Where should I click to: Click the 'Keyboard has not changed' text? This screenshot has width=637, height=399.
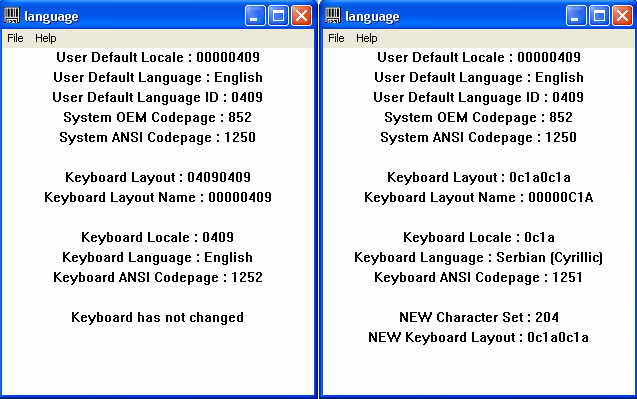158,317
